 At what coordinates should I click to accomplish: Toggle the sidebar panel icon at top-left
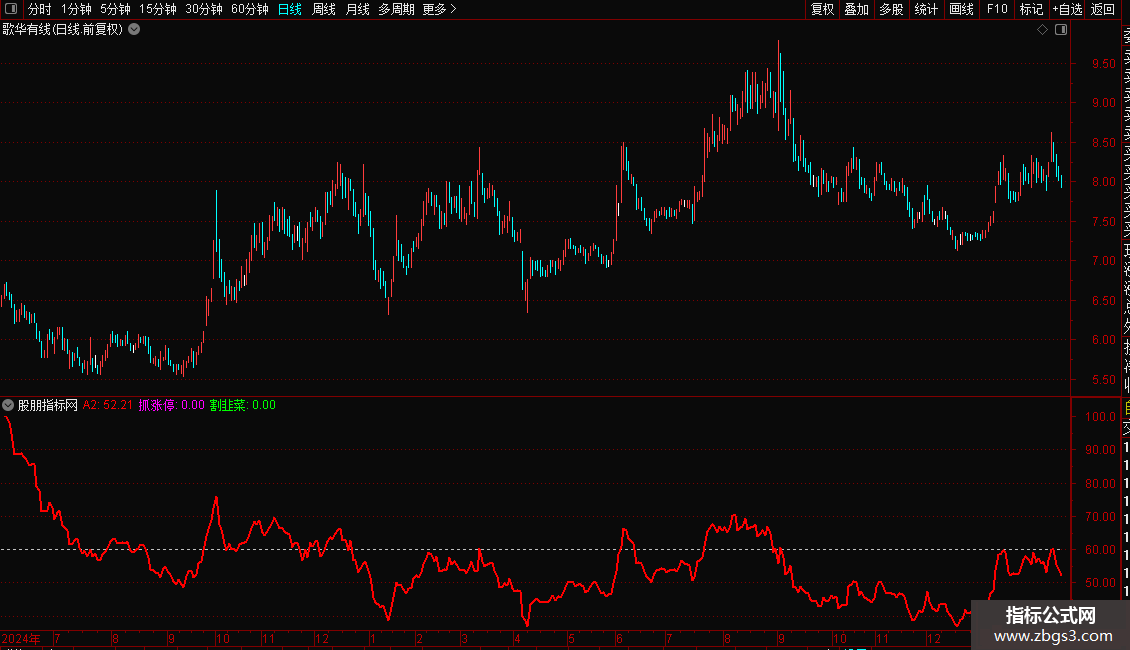click(11, 9)
